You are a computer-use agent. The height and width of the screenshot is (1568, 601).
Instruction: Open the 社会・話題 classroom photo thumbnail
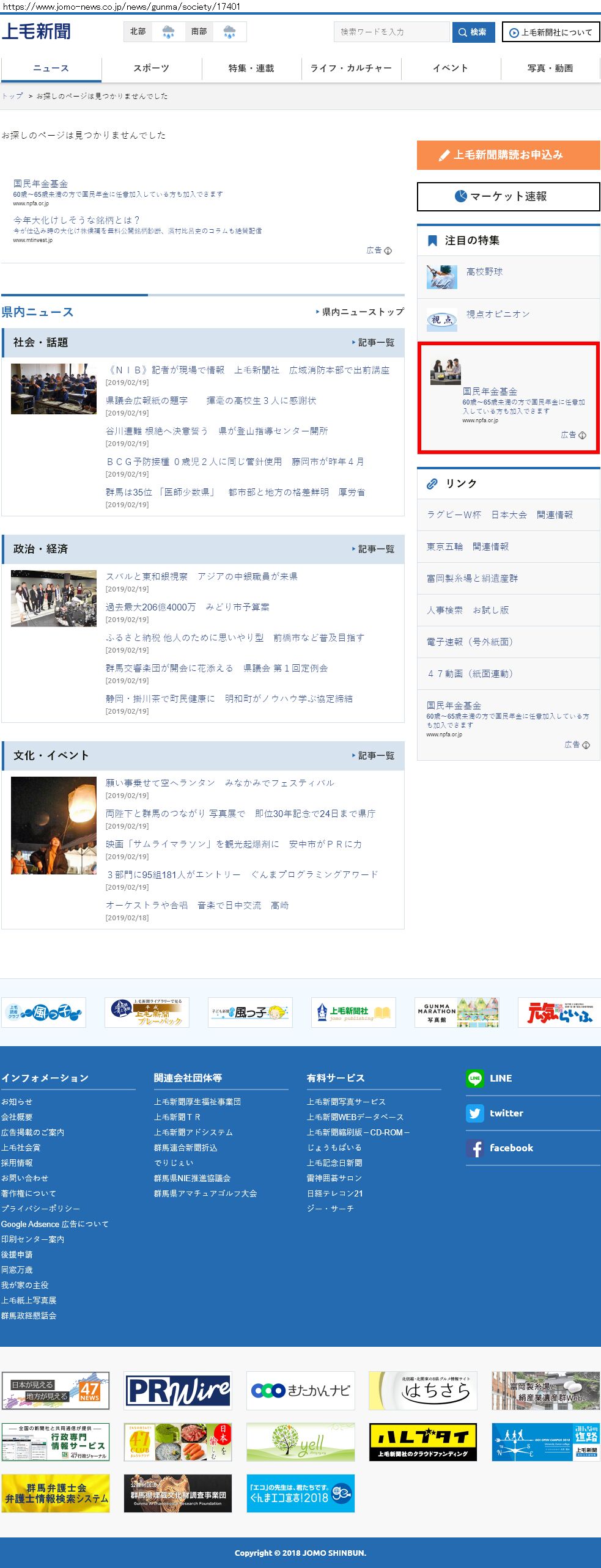click(x=54, y=389)
